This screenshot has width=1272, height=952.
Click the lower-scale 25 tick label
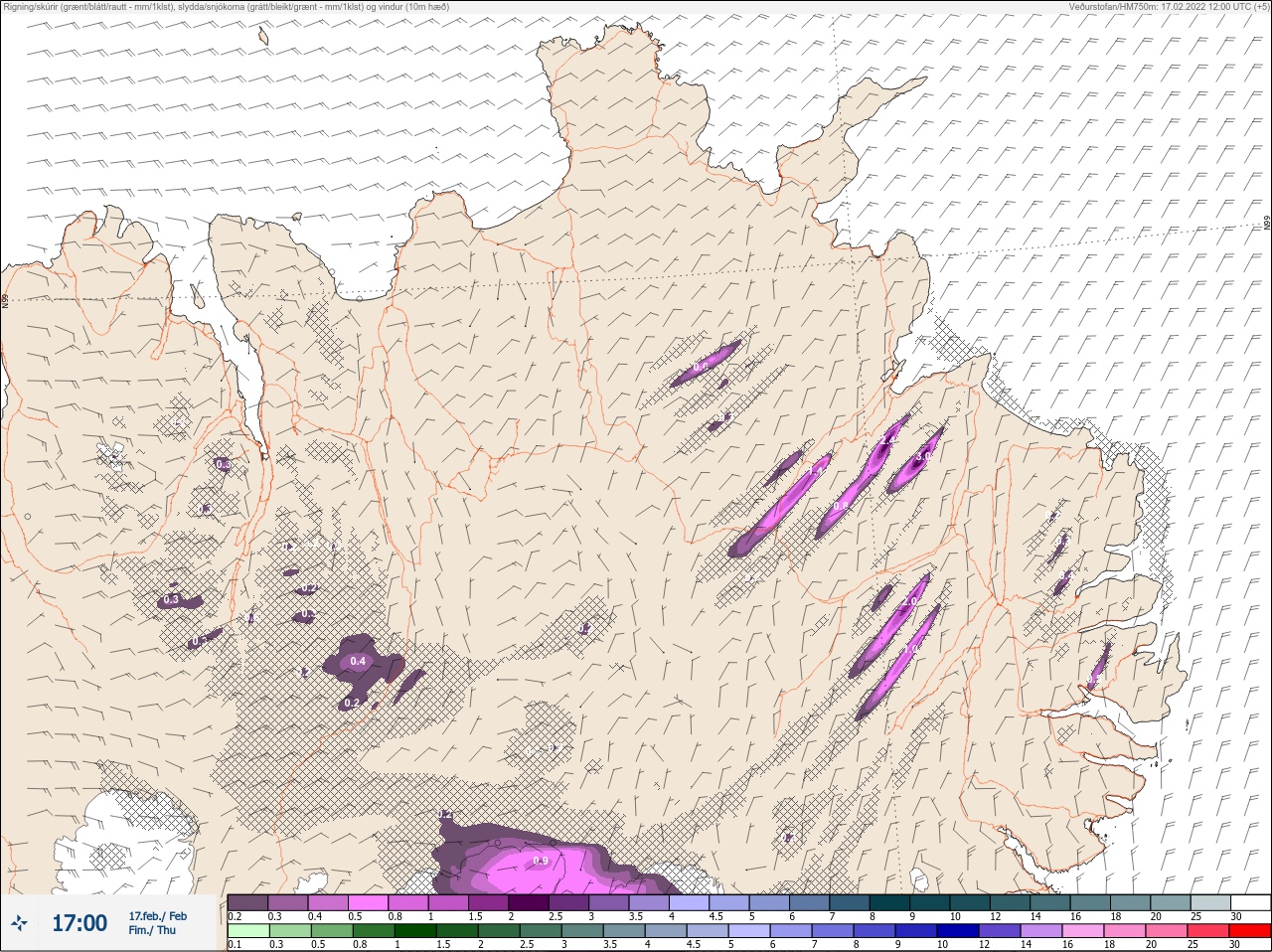pyautogui.click(x=1192, y=945)
